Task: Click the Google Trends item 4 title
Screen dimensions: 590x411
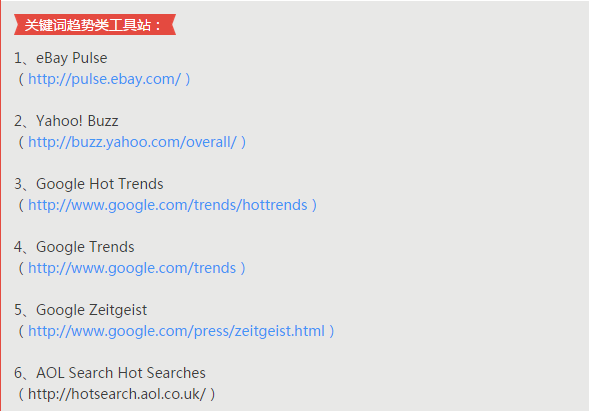Action: [85, 247]
